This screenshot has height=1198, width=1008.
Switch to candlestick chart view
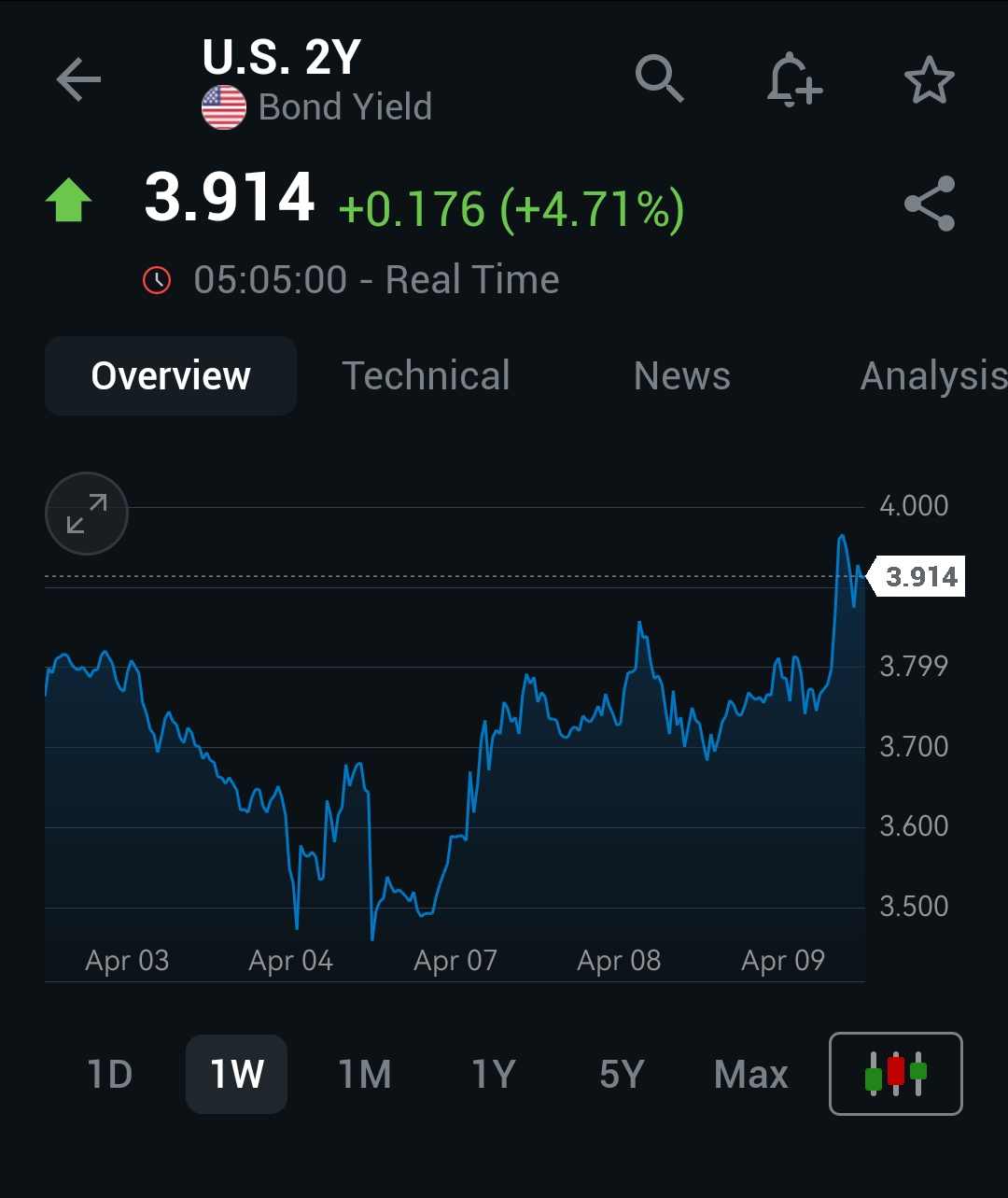pos(895,1073)
